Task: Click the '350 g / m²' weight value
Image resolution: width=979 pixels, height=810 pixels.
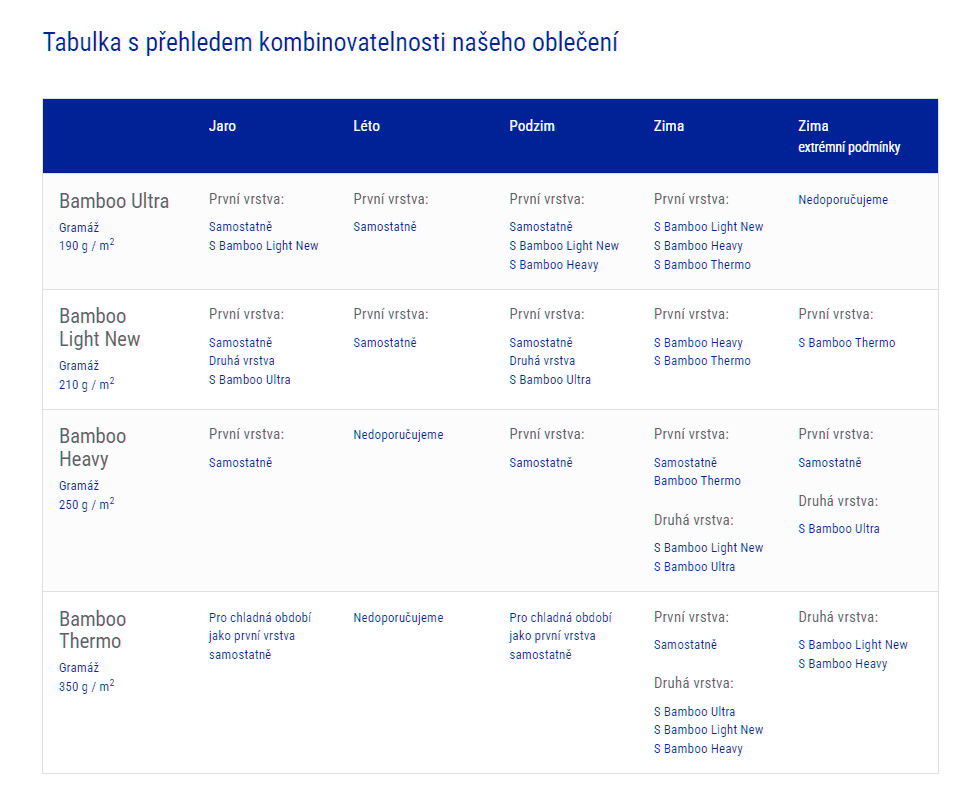Action: pos(87,686)
